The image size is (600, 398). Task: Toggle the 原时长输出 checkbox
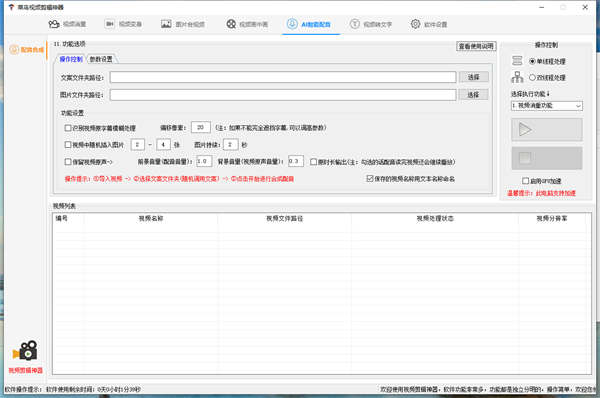[x=313, y=162]
